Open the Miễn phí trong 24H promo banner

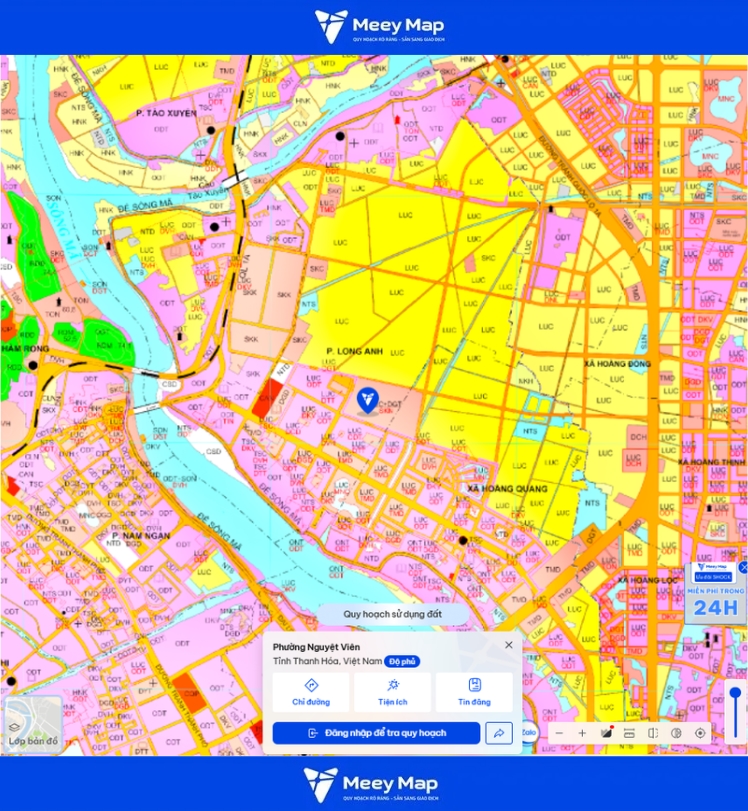click(x=716, y=593)
